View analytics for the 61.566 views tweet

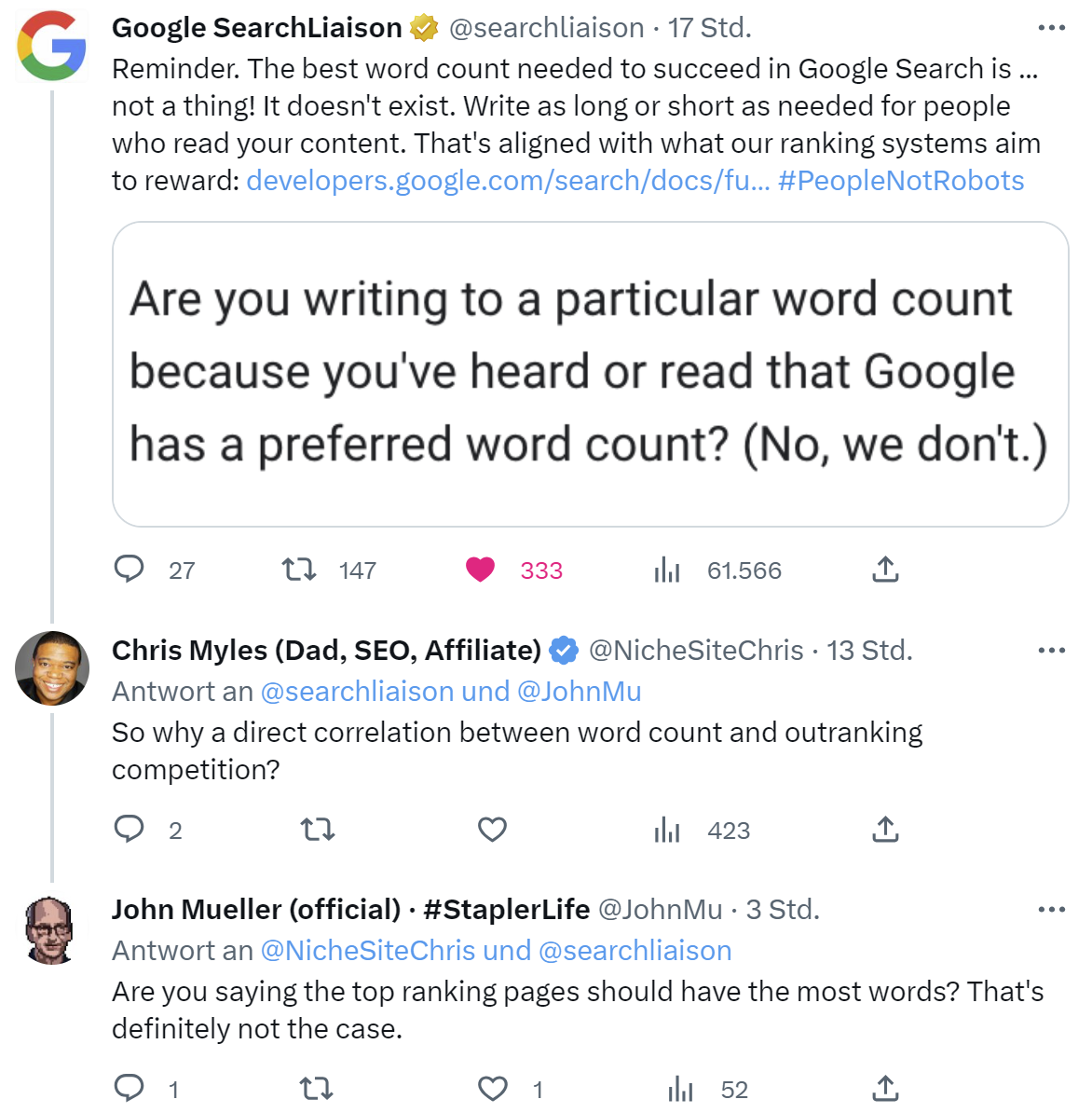[667, 570]
